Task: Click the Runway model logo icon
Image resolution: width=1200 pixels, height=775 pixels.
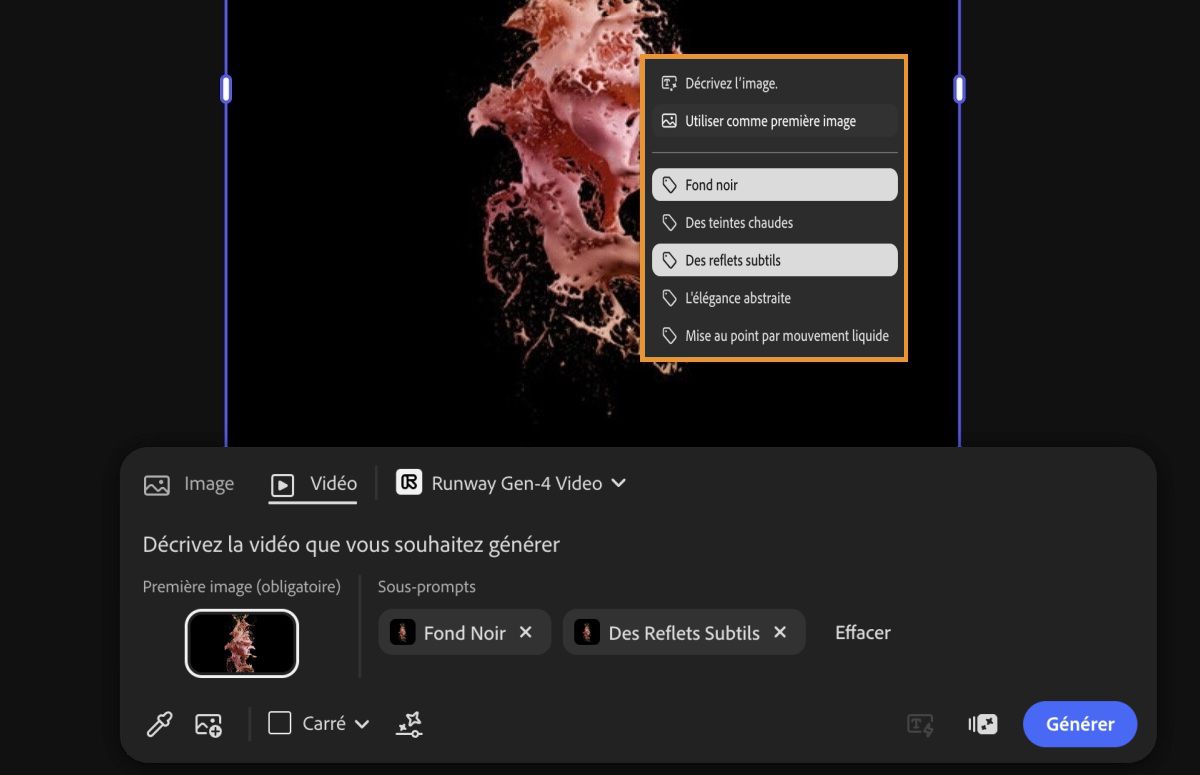Action: (x=409, y=482)
